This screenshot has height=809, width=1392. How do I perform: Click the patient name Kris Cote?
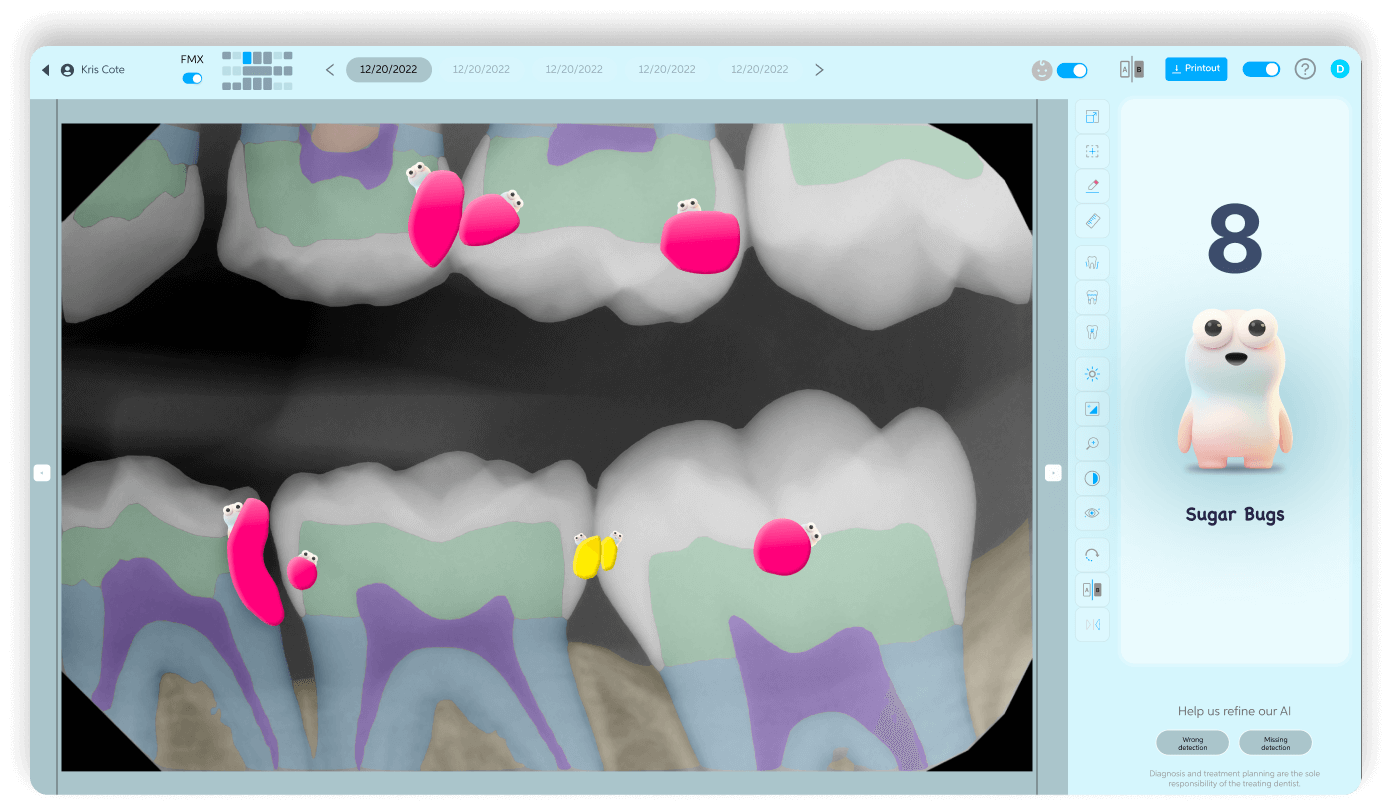click(x=103, y=70)
